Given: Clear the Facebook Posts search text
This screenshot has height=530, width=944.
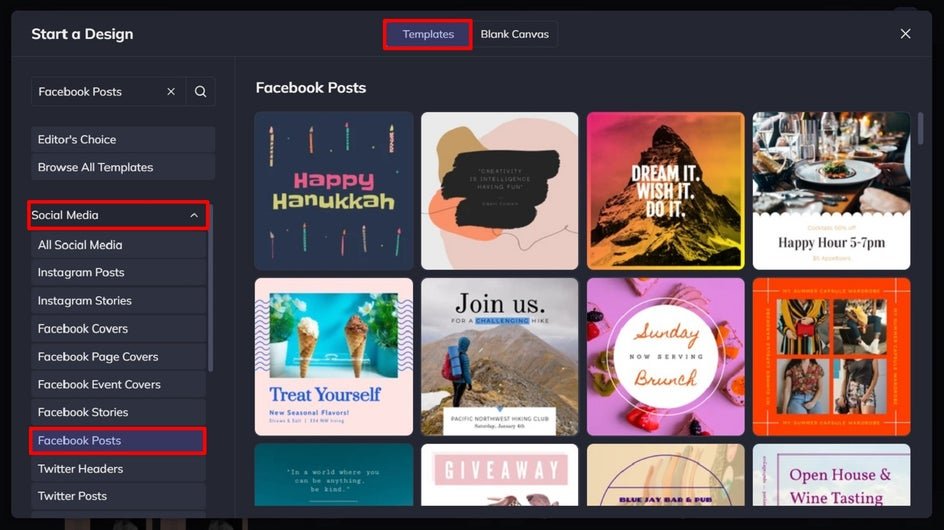Looking at the screenshot, I should click(x=171, y=92).
